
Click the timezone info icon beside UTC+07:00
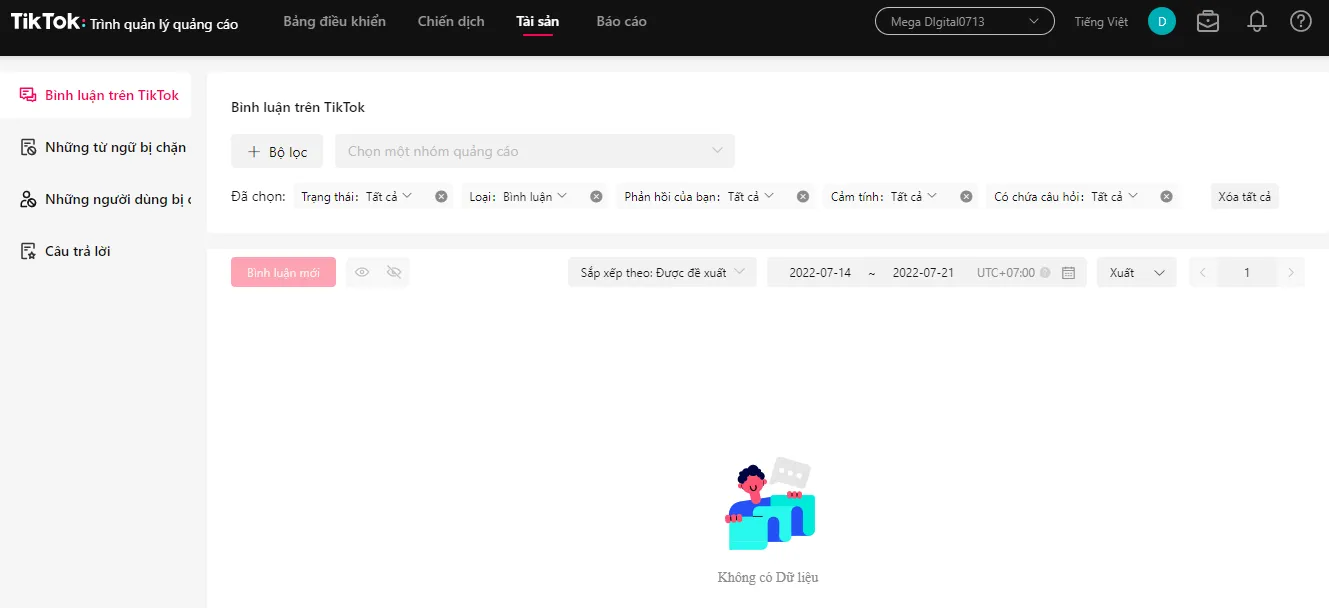point(1045,273)
